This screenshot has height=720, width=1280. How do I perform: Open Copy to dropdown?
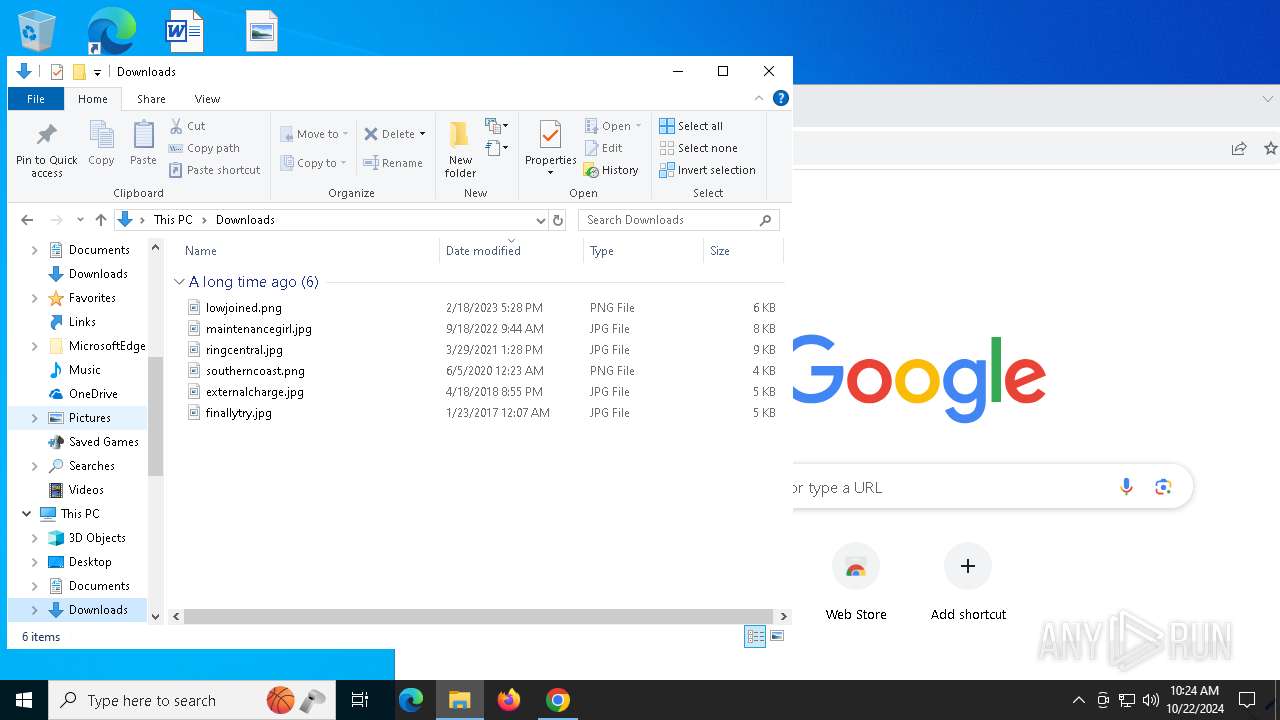coord(313,163)
